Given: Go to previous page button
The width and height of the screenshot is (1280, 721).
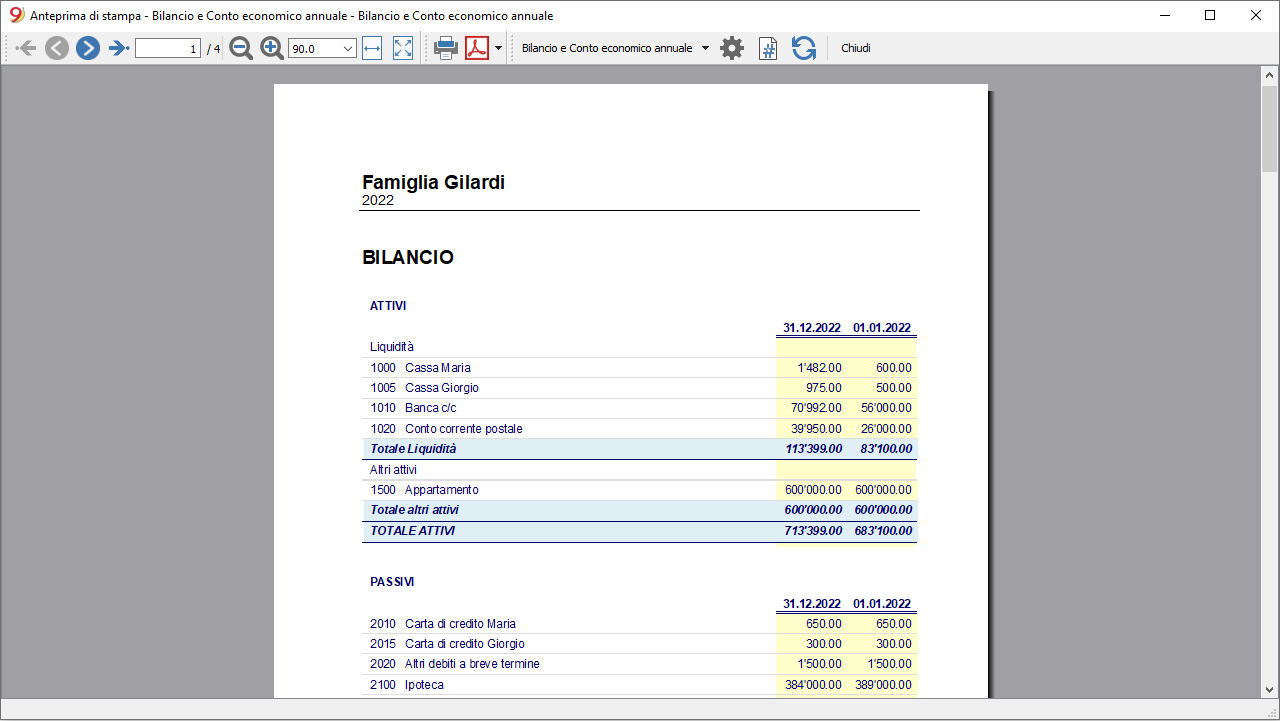Looking at the screenshot, I should tap(57, 48).
